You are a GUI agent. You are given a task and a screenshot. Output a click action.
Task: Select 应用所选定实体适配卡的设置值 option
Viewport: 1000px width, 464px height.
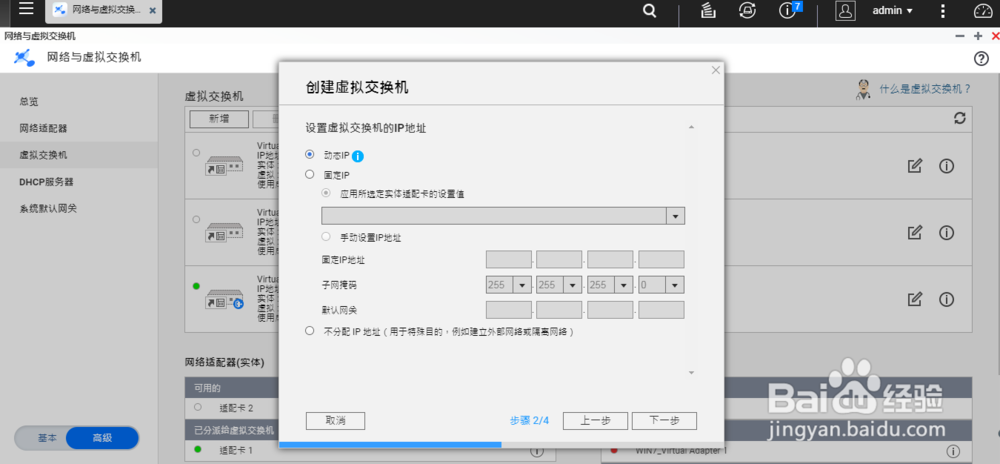(326, 193)
